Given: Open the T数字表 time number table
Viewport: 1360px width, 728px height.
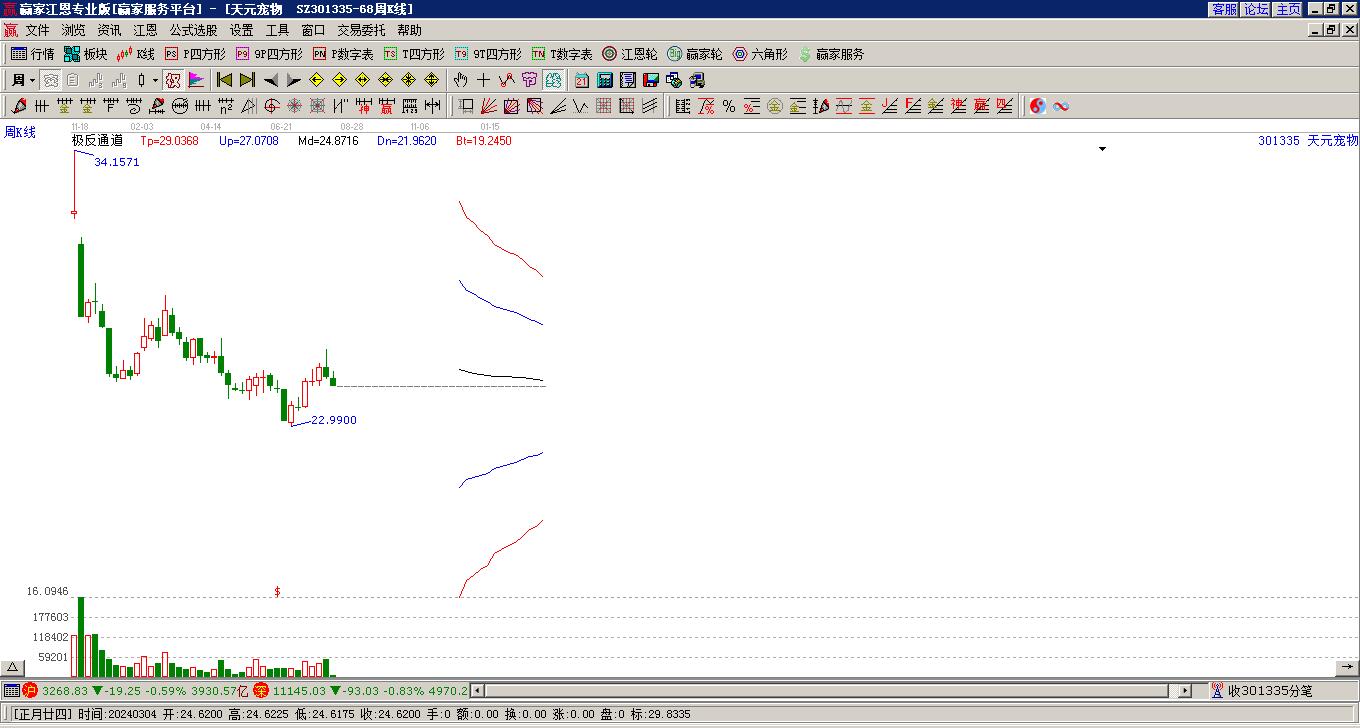Looking at the screenshot, I should (x=562, y=54).
